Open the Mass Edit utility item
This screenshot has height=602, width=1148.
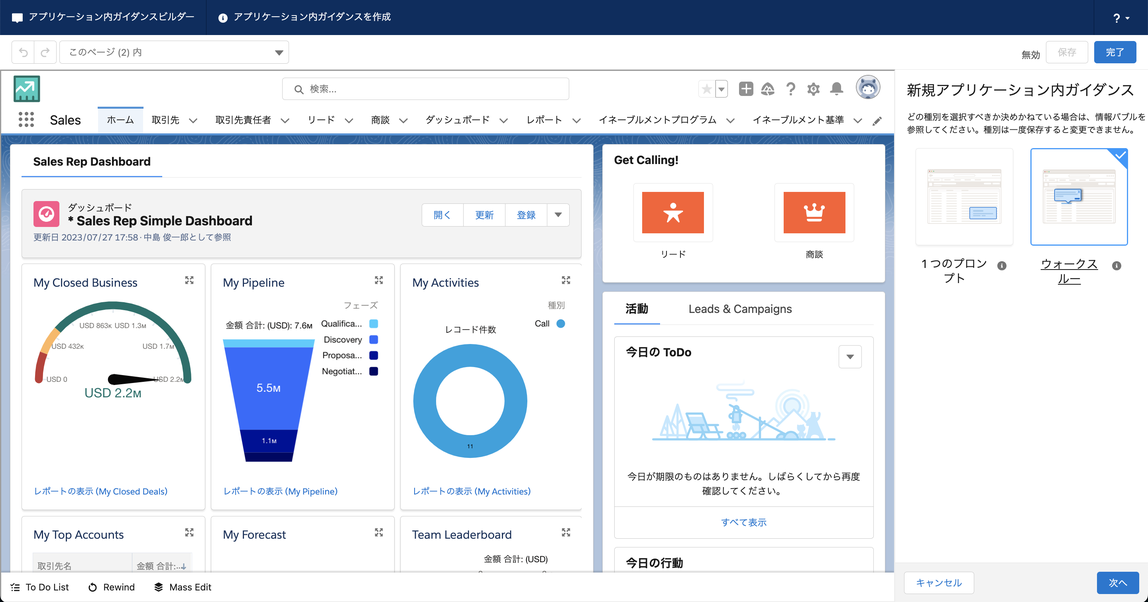pyautogui.click(x=182, y=587)
